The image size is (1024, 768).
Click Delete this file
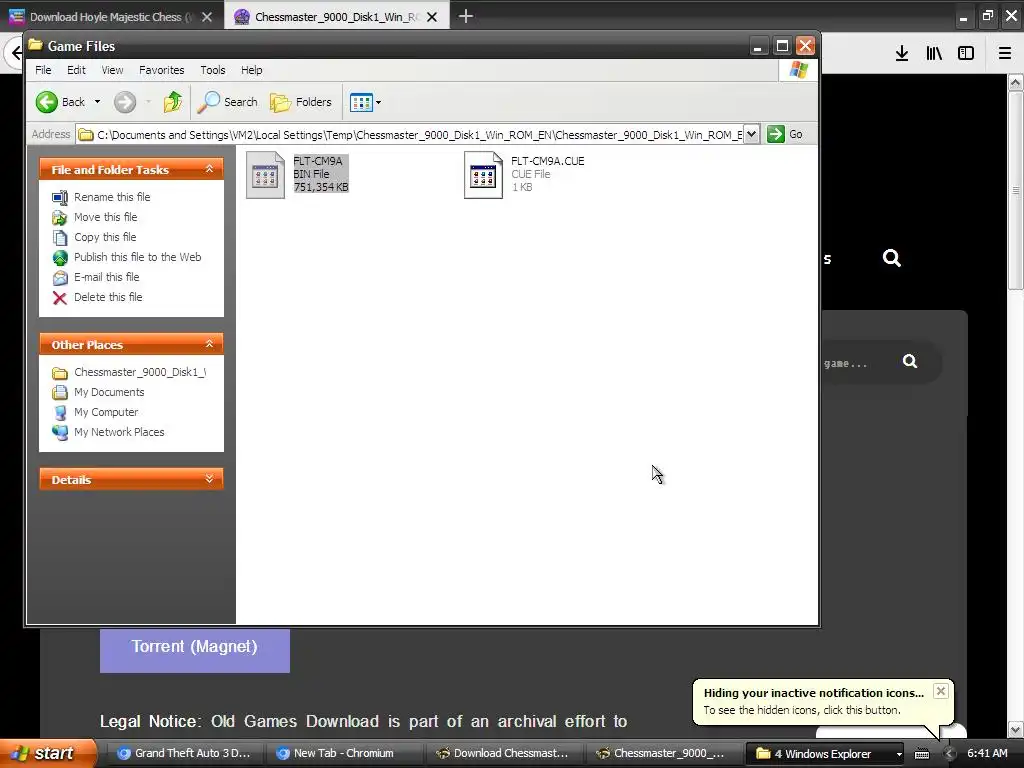108,297
